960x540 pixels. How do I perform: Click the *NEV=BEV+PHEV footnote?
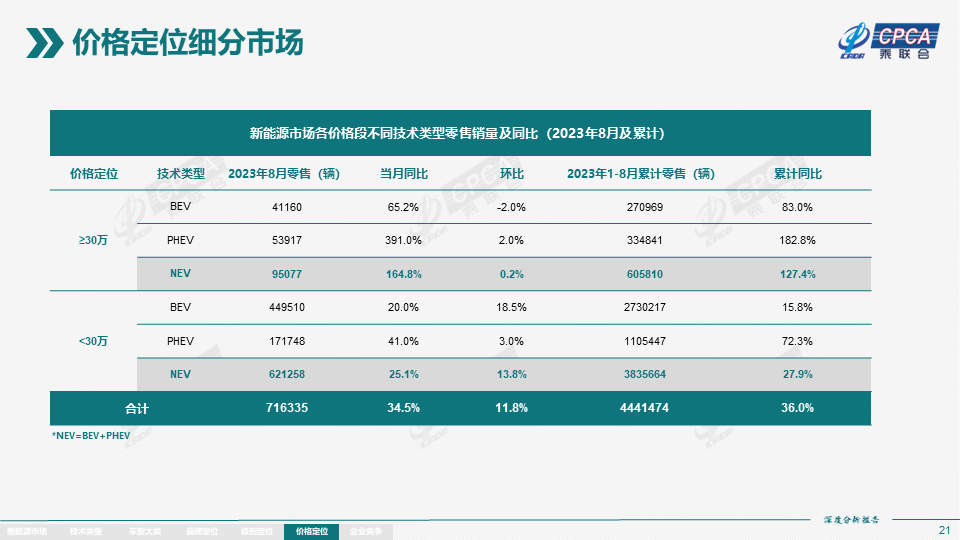[90, 436]
